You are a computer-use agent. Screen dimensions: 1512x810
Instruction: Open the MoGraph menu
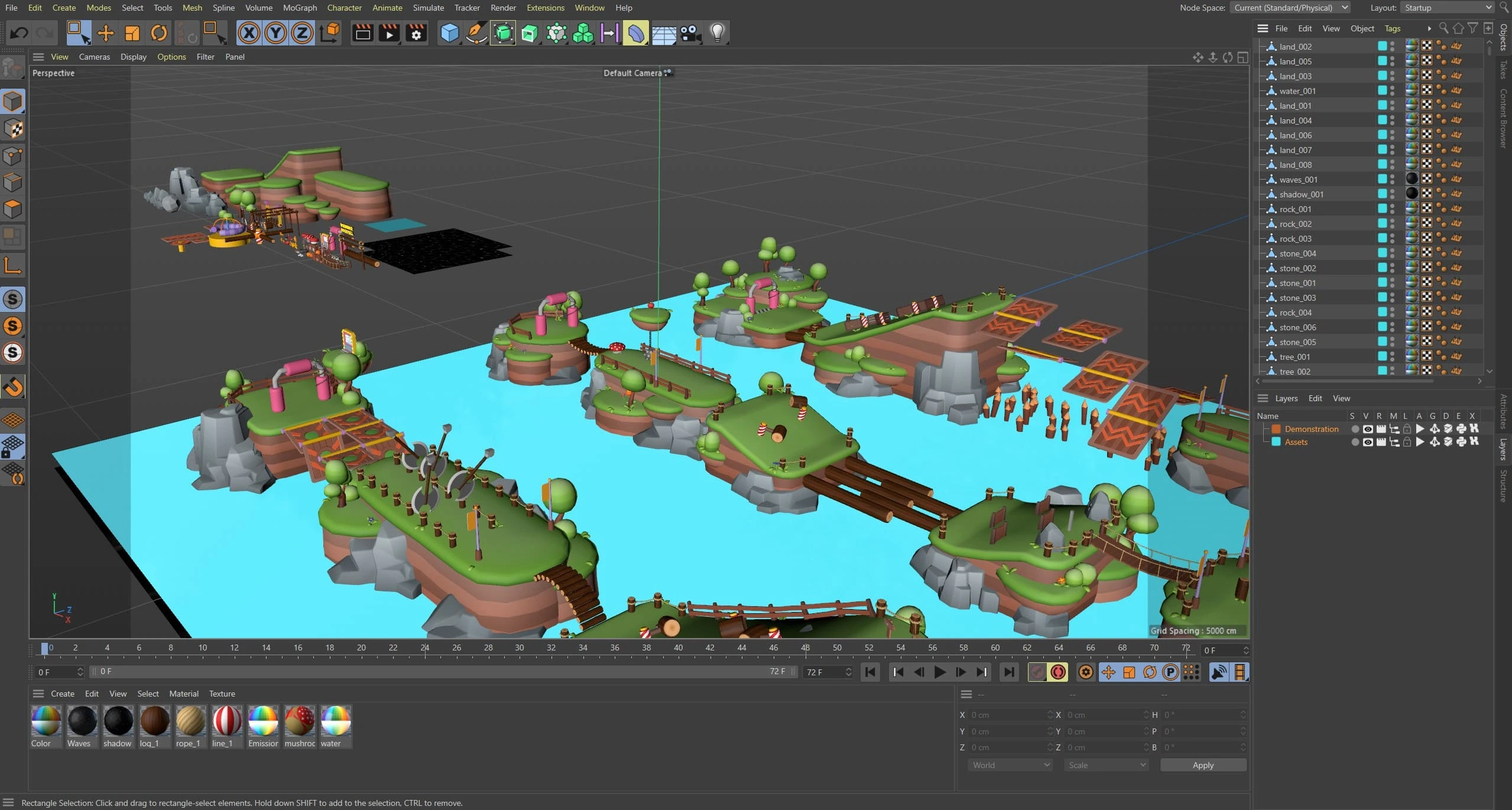[x=300, y=8]
